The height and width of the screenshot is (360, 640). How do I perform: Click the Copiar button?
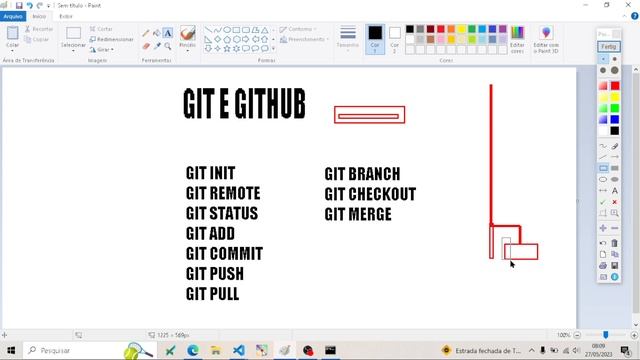[x=37, y=40]
